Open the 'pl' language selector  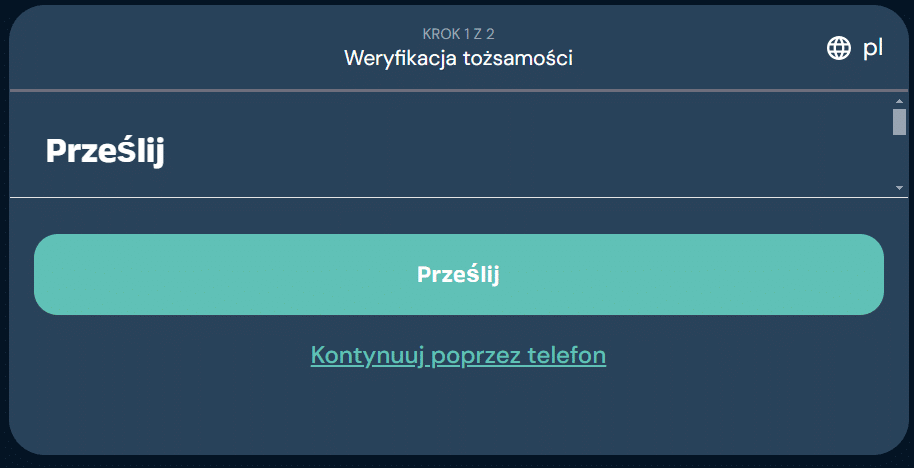[872, 48]
